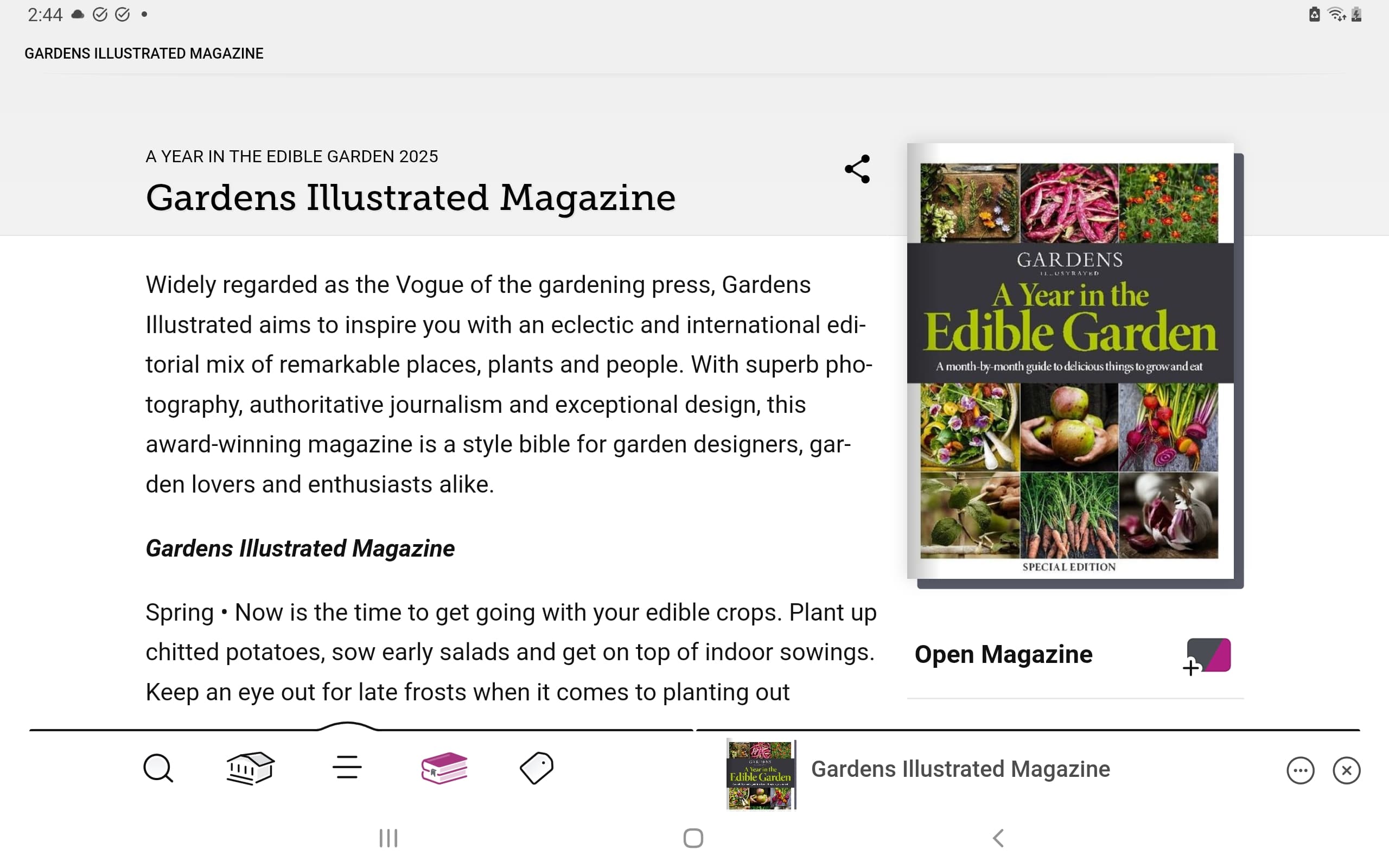Open Android recent apps button
The image size is (1389, 868).
[x=388, y=838]
